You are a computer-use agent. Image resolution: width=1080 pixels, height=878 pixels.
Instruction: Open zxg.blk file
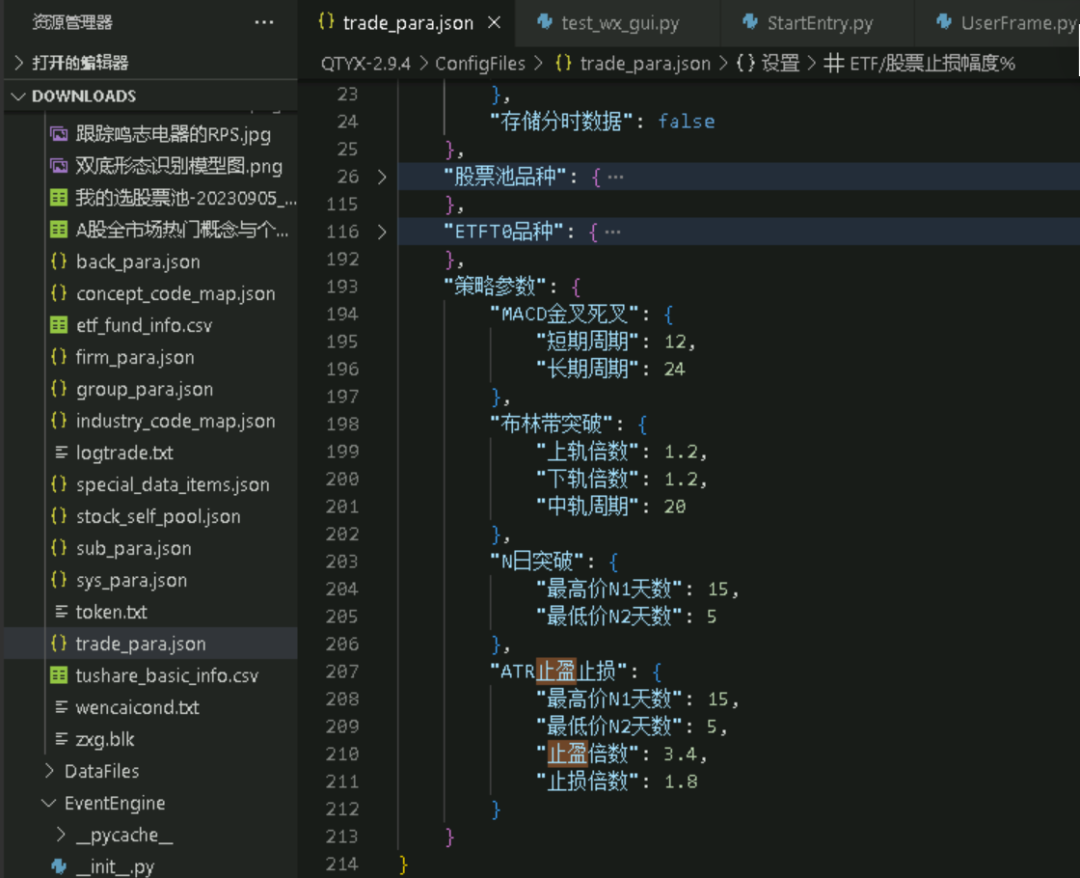pyautogui.click(x=105, y=739)
